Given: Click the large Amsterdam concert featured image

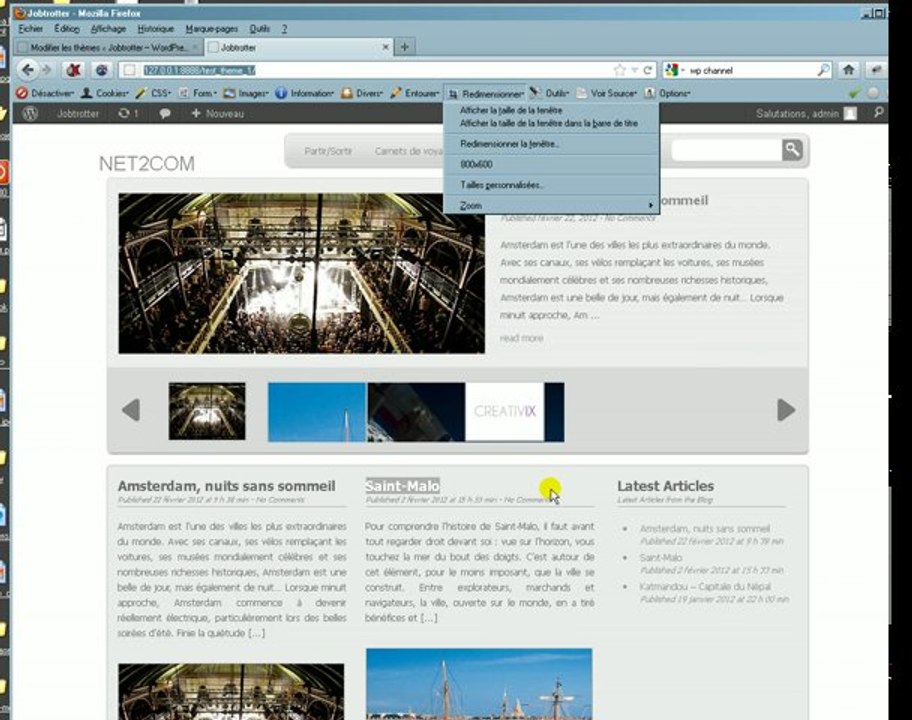Looking at the screenshot, I should 301,273.
